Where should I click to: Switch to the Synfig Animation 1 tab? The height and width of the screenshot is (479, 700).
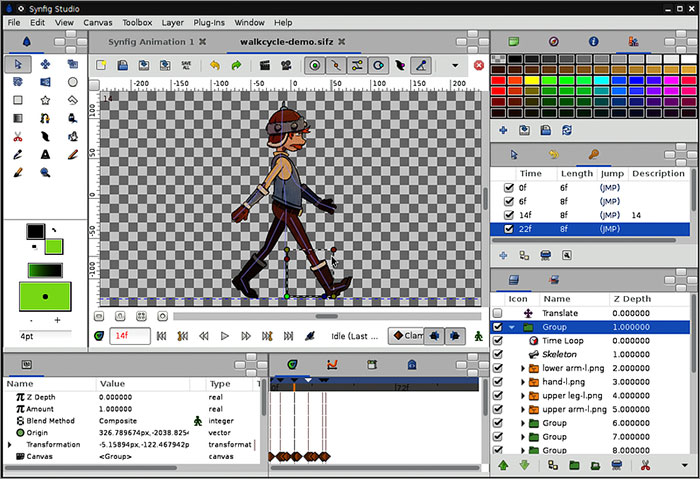[x=150, y=42]
